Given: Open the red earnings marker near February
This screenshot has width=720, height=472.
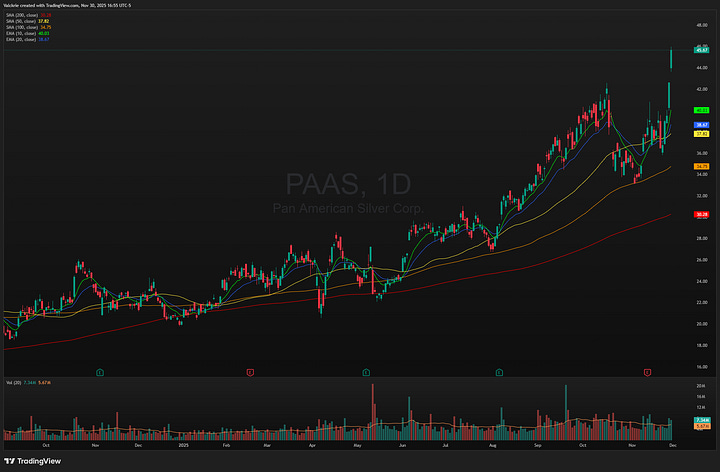Looking at the screenshot, I should tap(250, 372).
